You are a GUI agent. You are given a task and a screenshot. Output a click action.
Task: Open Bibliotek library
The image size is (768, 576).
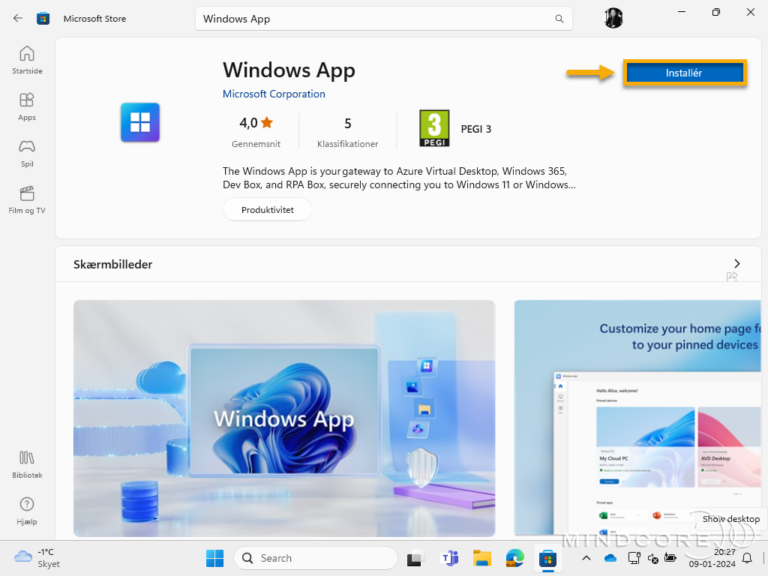coord(27,464)
